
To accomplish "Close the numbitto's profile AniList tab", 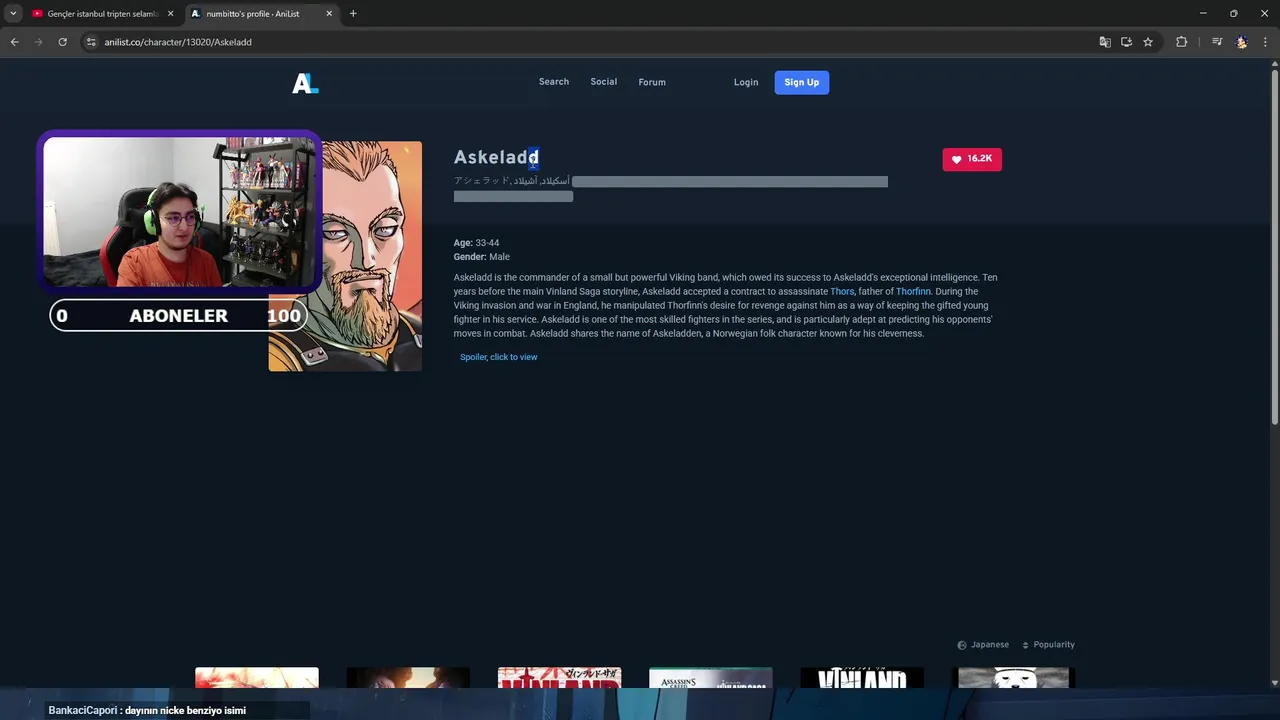I will point(329,14).
